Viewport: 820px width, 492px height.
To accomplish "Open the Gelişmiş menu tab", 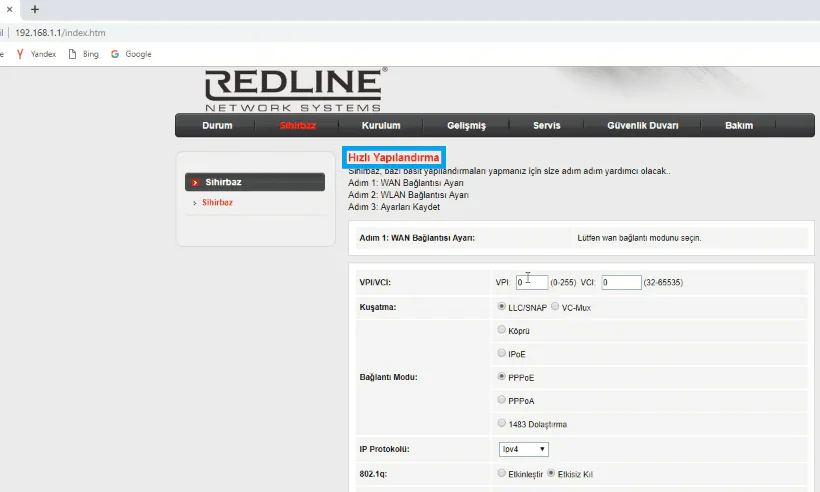I will pos(467,126).
